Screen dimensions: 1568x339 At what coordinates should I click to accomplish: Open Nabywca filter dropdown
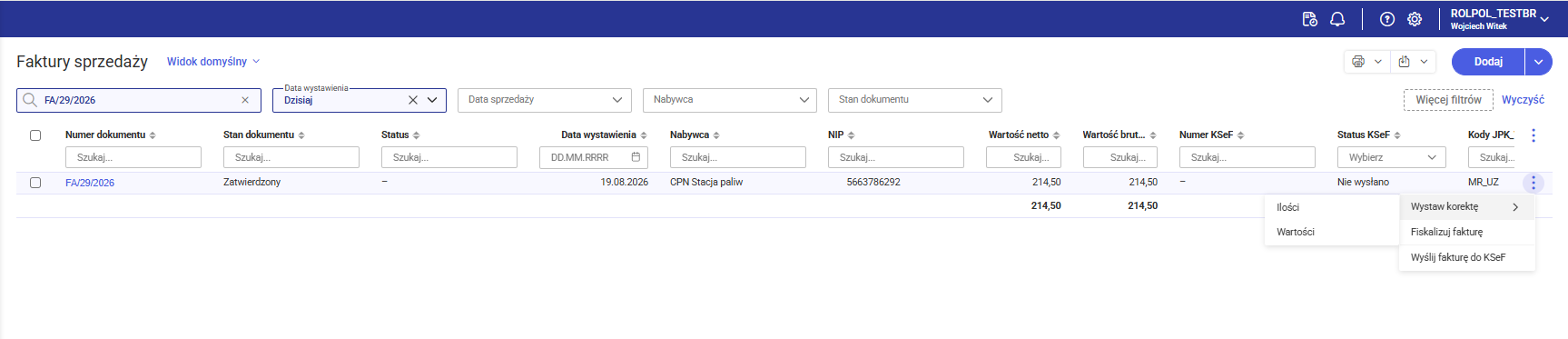(730, 100)
